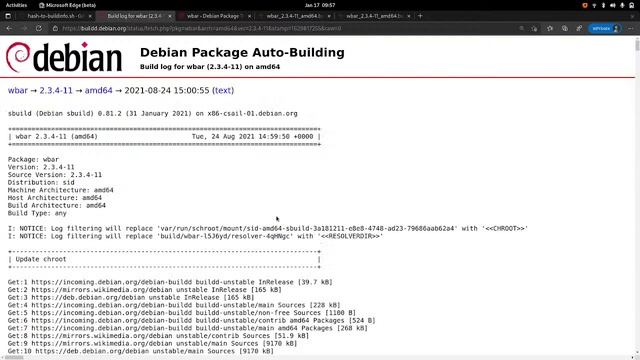The image size is (640, 360).
Task: Click the 2021-08-24 15:00:55 timestamp
Action: (x=167, y=90)
